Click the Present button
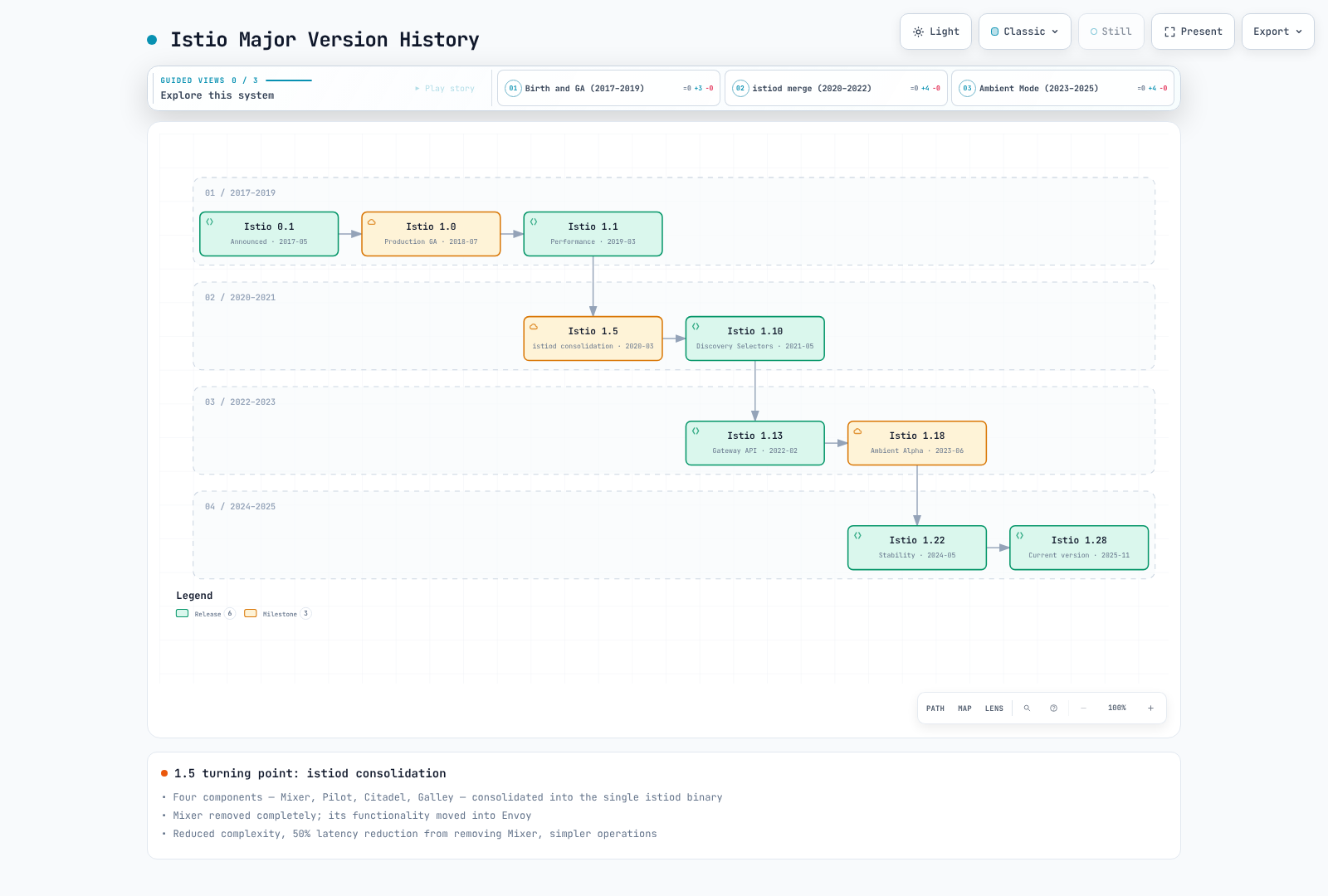Viewport: 1328px width, 896px height. tap(1193, 32)
